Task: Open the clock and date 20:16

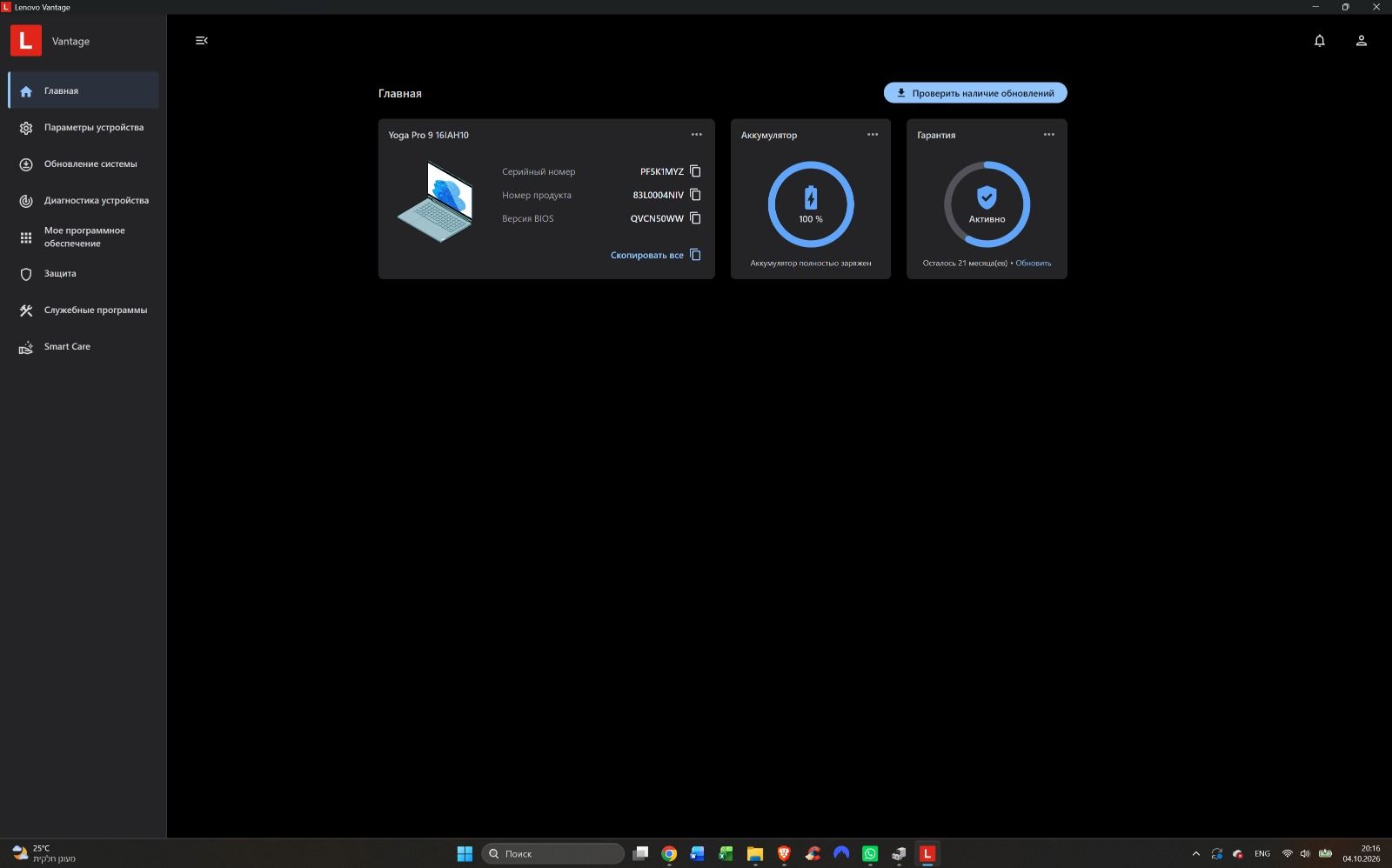Action: click(x=1362, y=853)
